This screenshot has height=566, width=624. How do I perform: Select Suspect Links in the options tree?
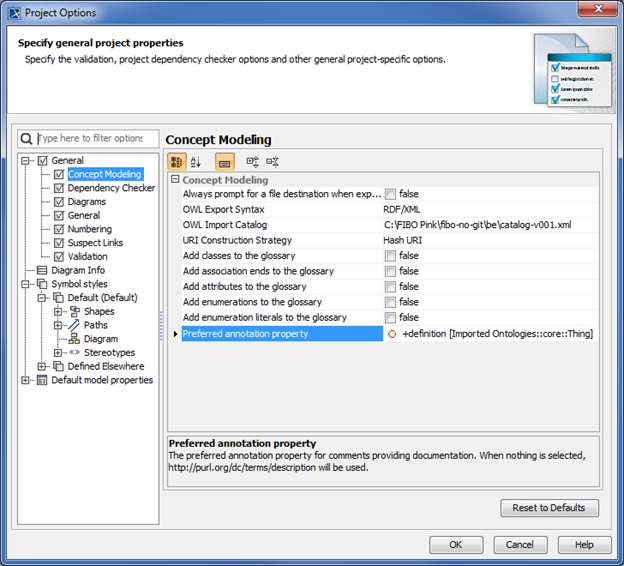[x=95, y=243]
